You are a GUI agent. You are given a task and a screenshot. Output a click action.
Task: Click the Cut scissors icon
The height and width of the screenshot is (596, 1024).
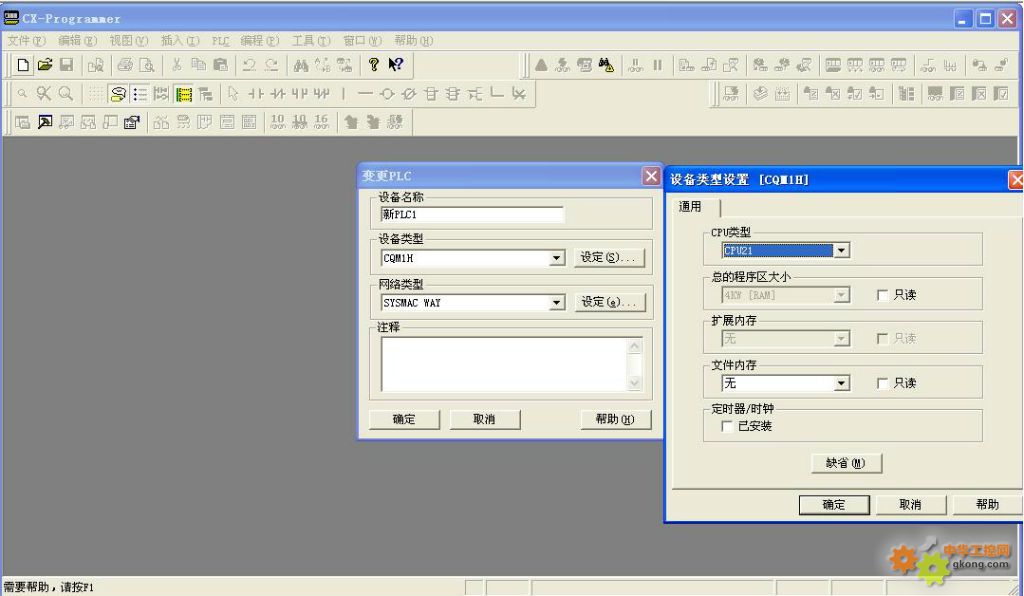tap(176, 65)
